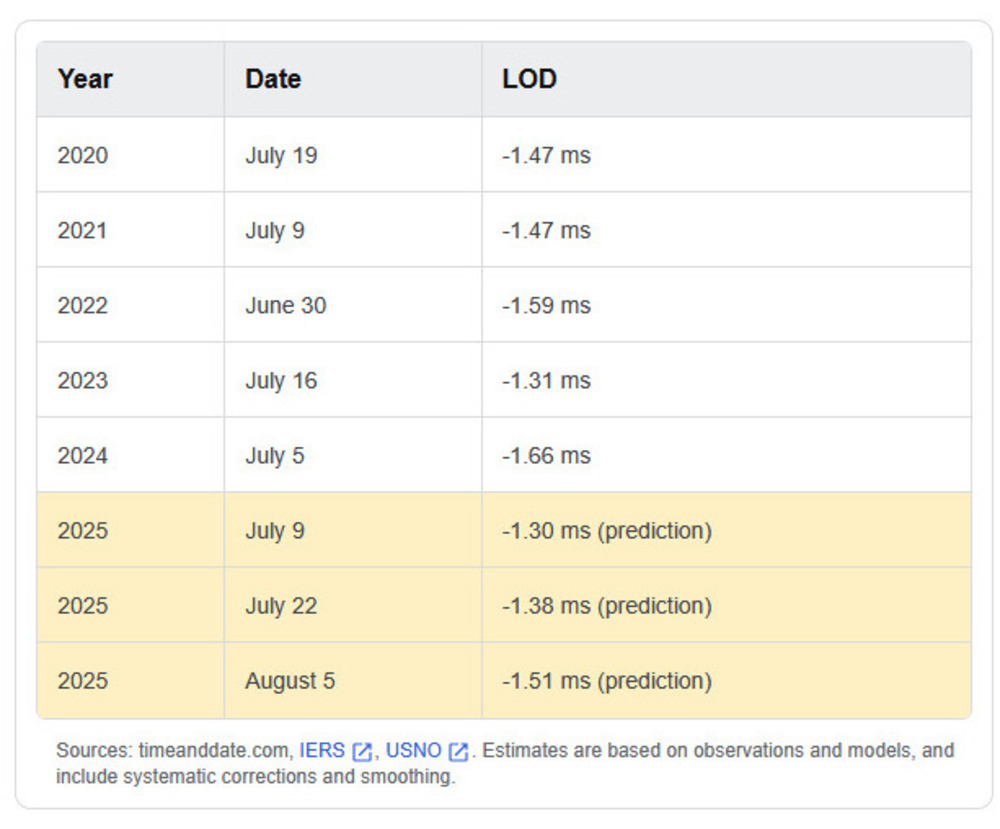Screen dimensions: 1000x829
Task: Click the Year column header
Action: coord(85,79)
